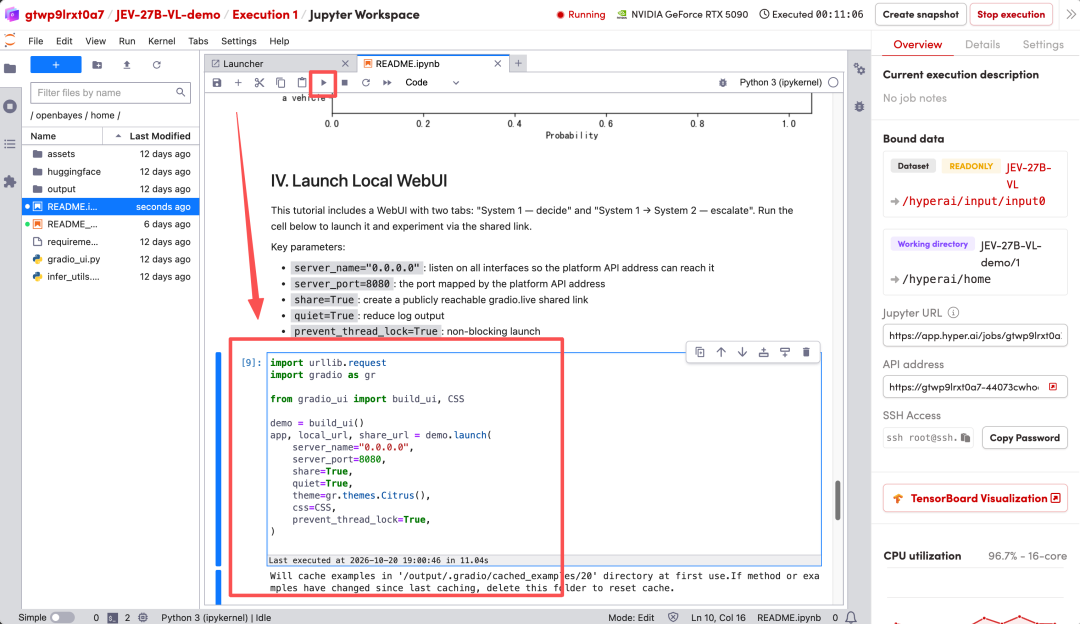Click the Create snapshot button
This screenshot has height=624, width=1080.
tap(920, 14)
